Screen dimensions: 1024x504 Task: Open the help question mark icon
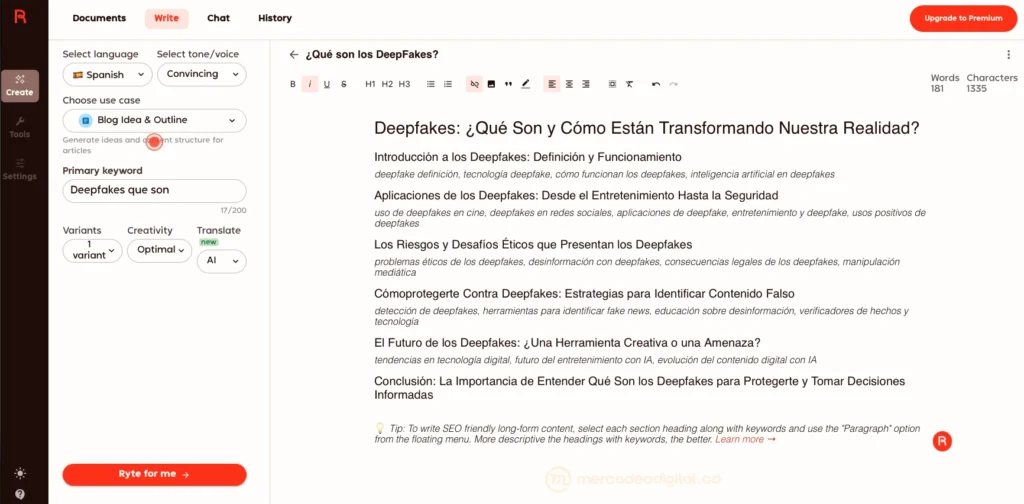pos(20,494)
